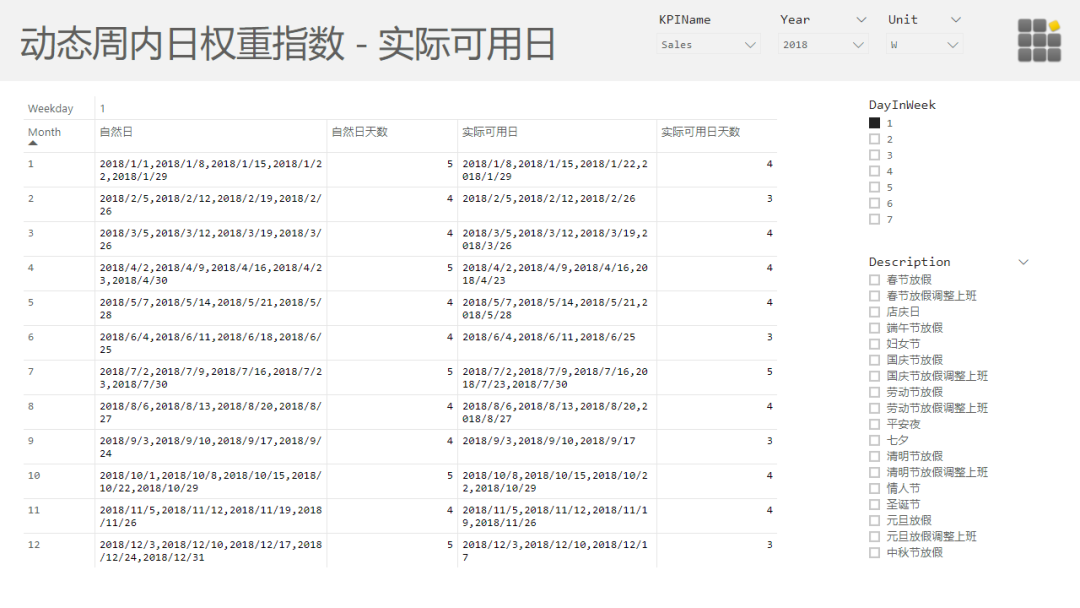Tick the 平安夜 checkbox
The height and width of the screenshot is (608, 1080).
click(x=875, y=424)
